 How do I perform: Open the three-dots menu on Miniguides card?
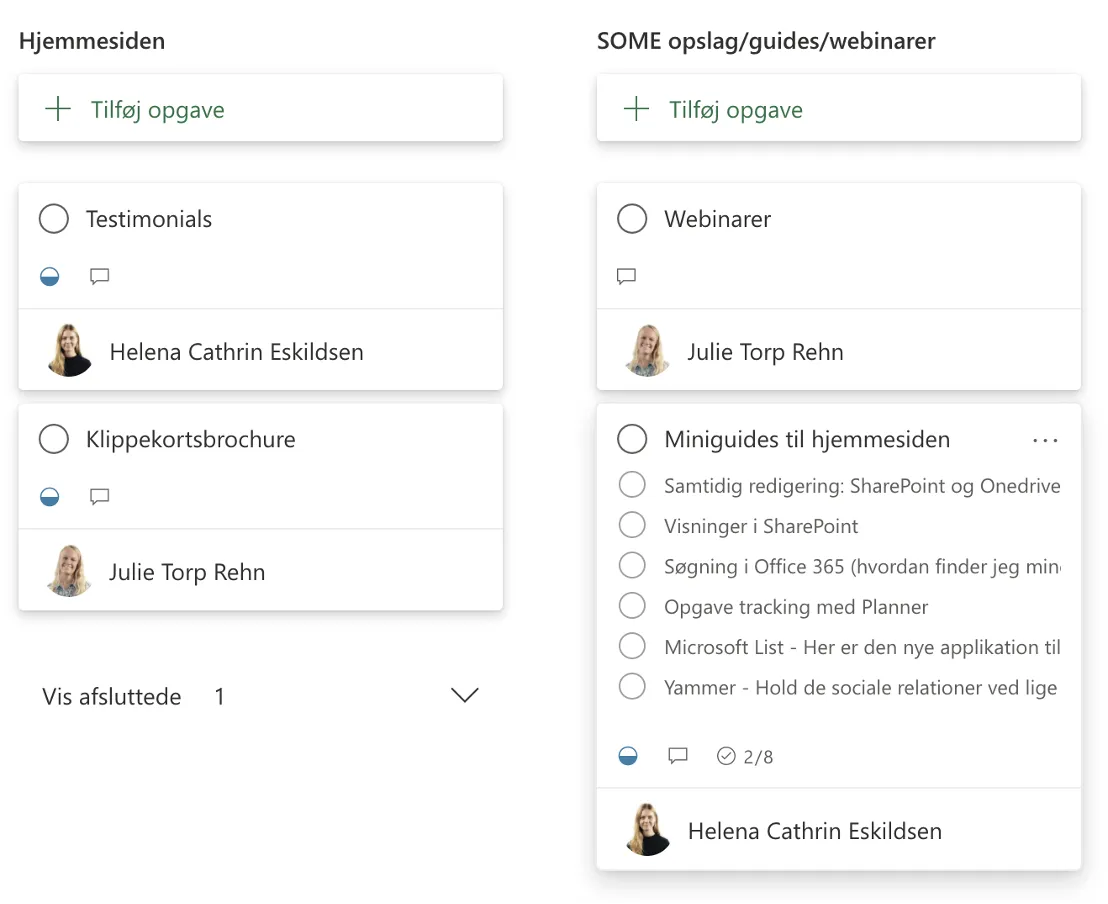click(x=1045, y=440)
